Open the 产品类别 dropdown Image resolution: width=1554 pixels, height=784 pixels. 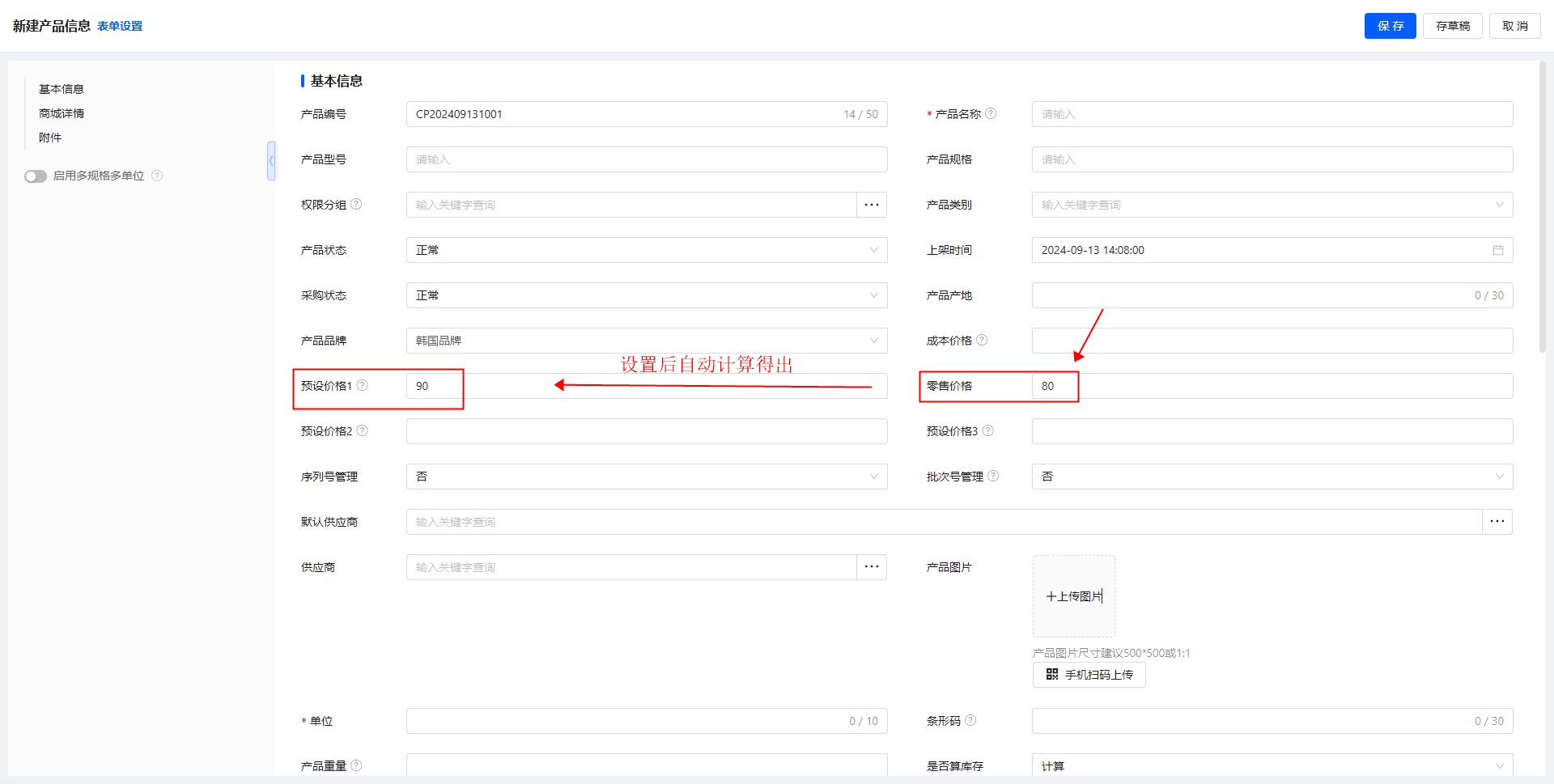1272,205
